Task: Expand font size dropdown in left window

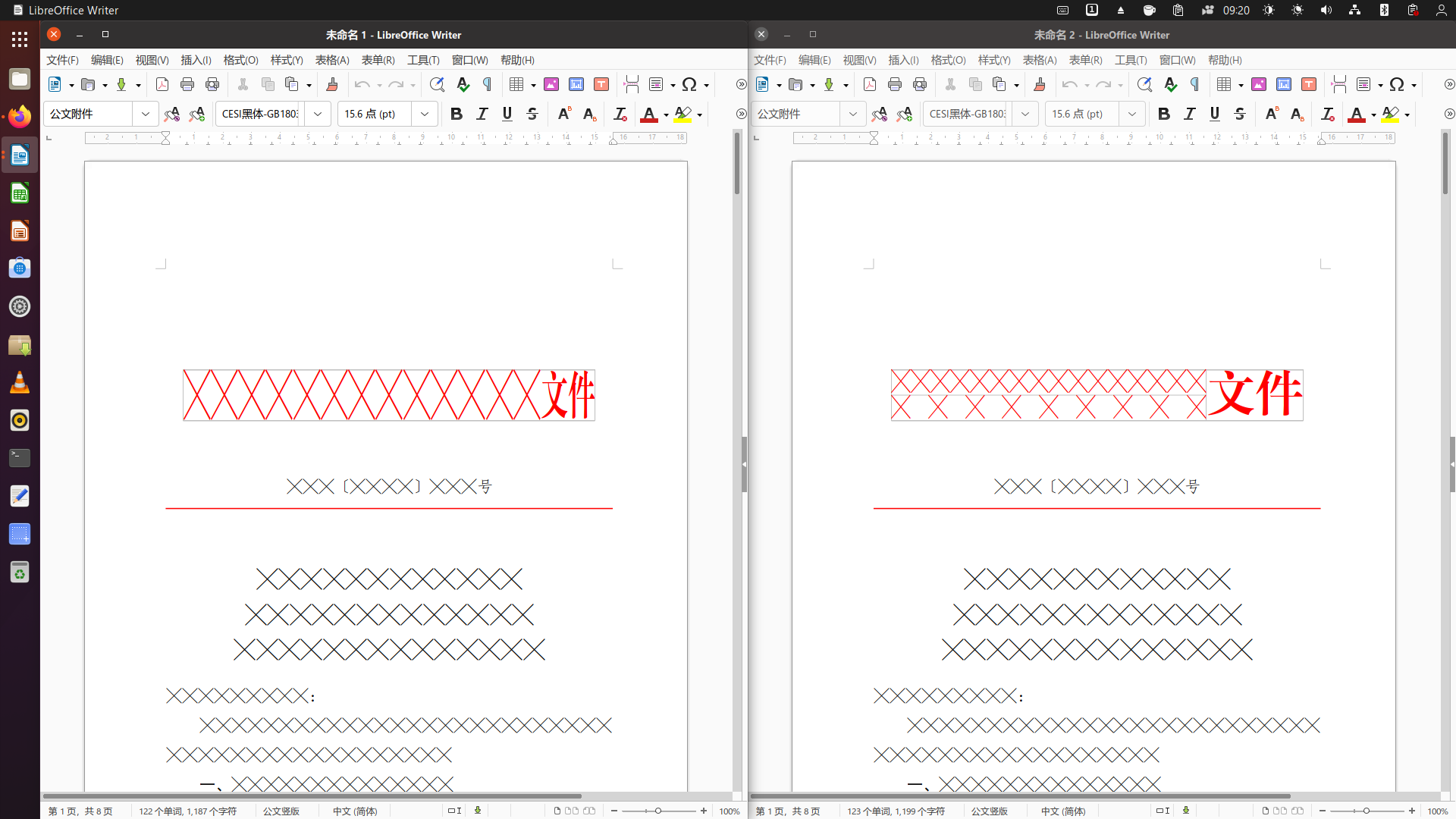Action: pyautogui.click(x=425, y=114)
